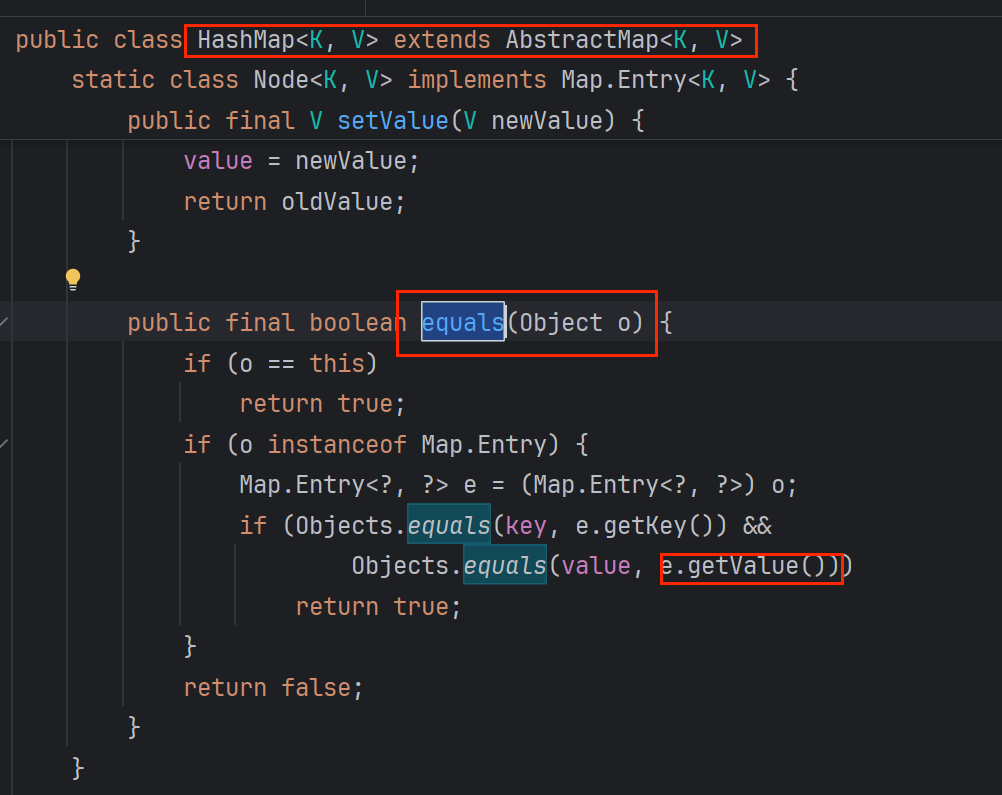Click Map.Entry in the implements clause
The width and height of the screenshot is (1002, 795).
tap(623, 80)
